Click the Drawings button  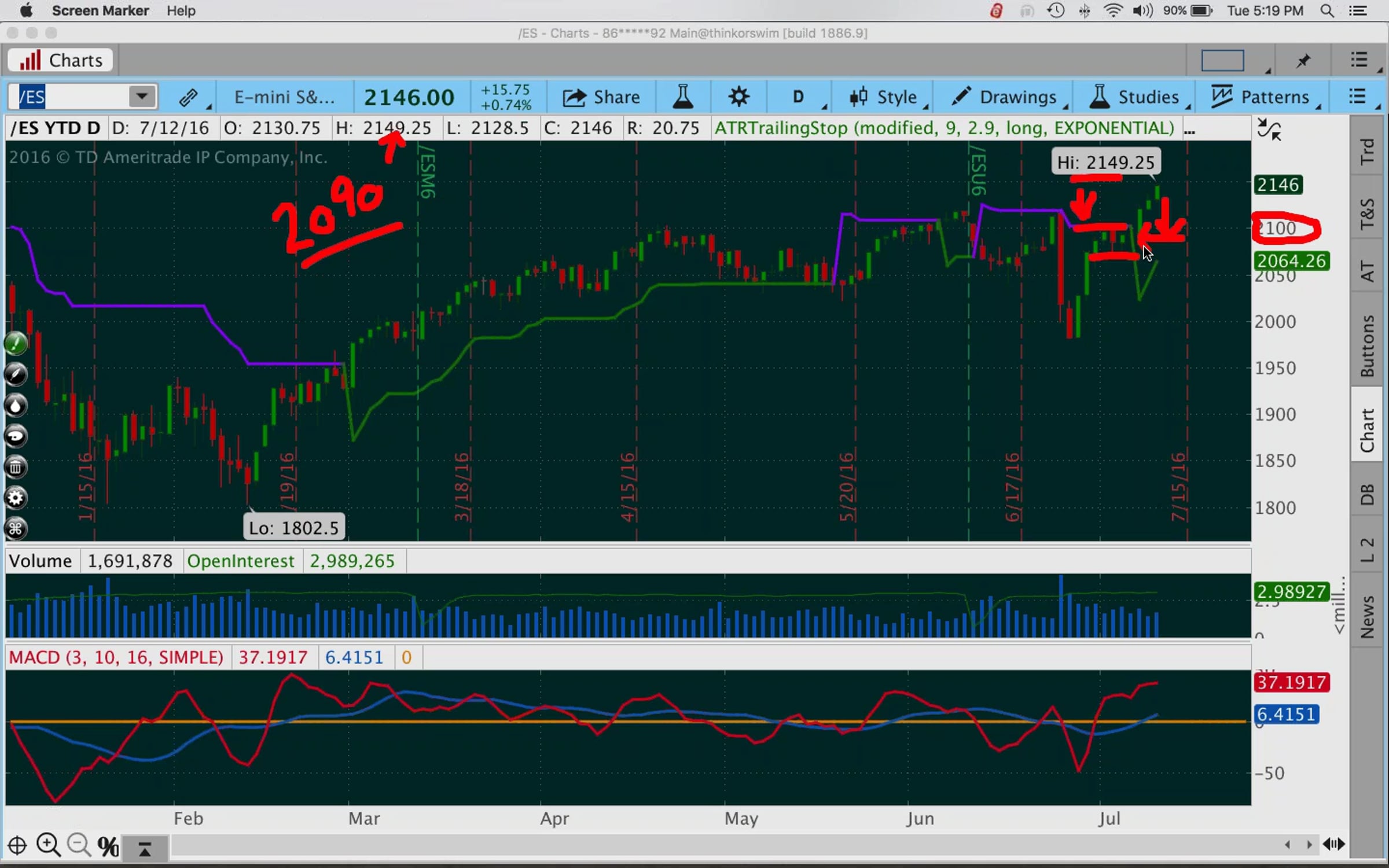(1006, 97)
